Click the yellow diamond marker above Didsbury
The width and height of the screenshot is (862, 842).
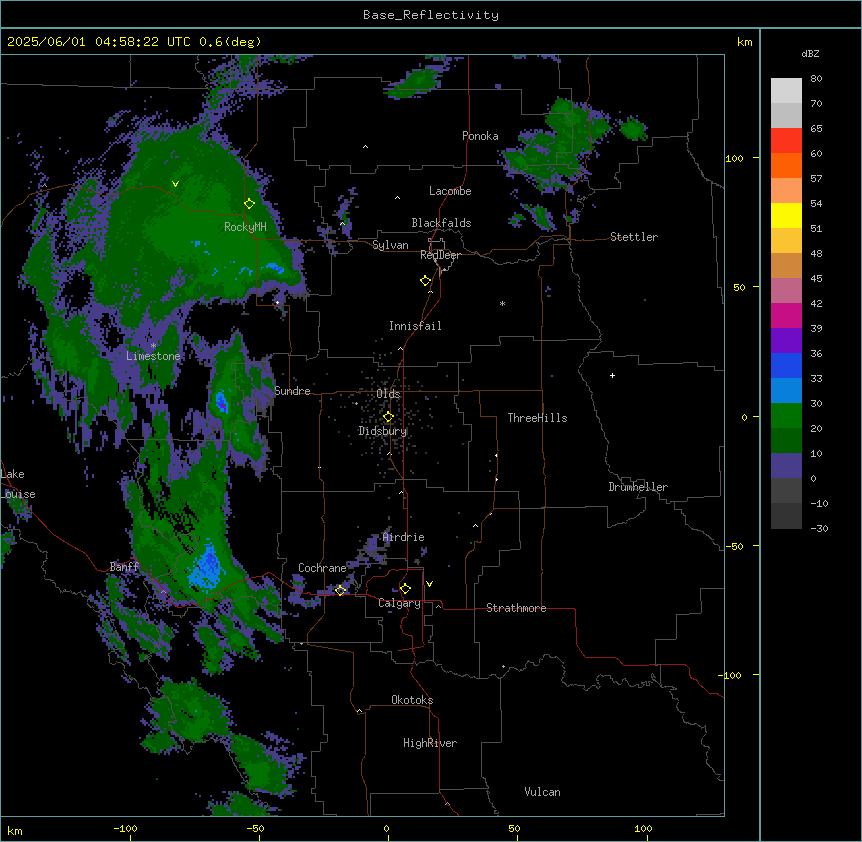388,417
